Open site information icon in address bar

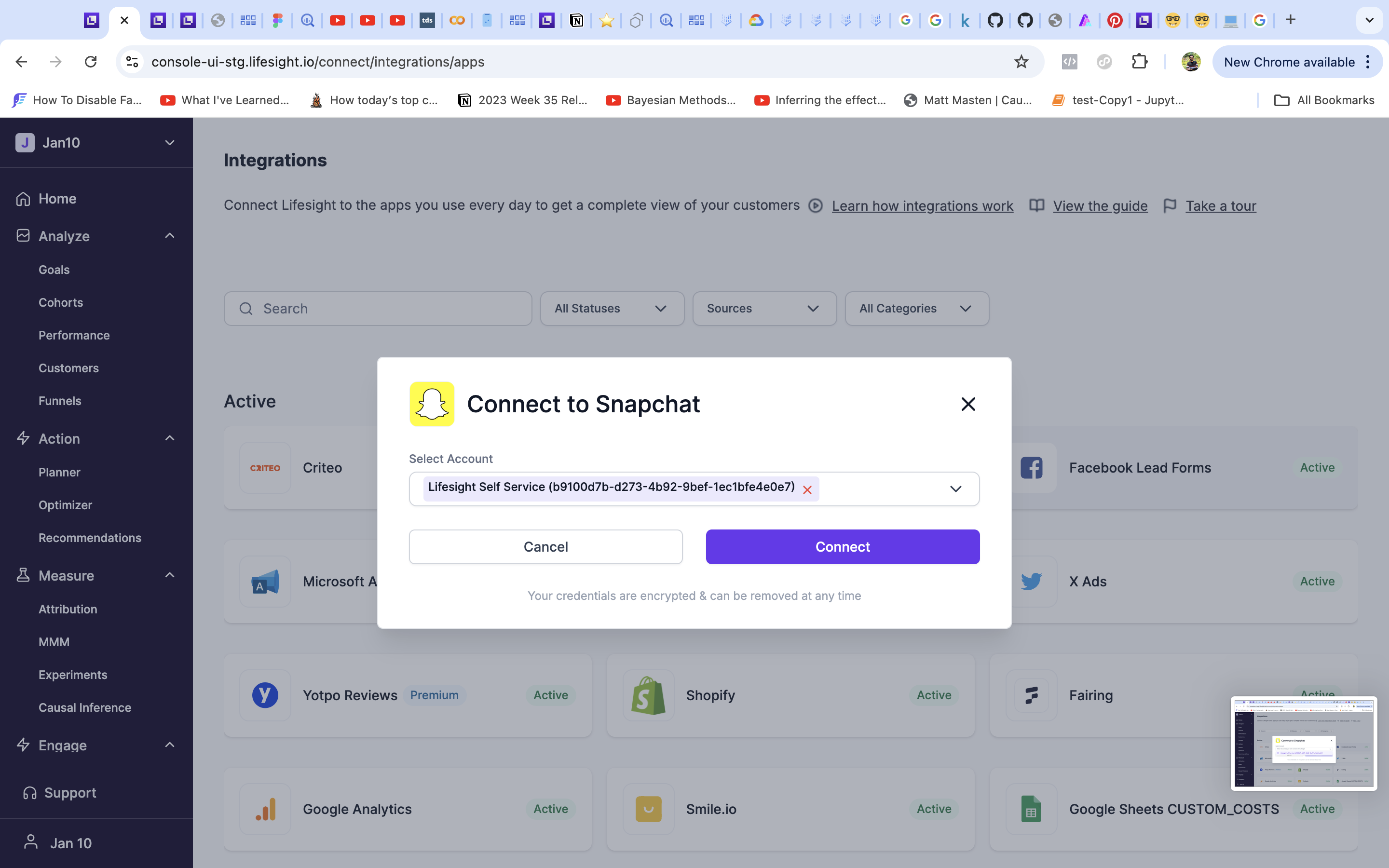coord(133,62)
